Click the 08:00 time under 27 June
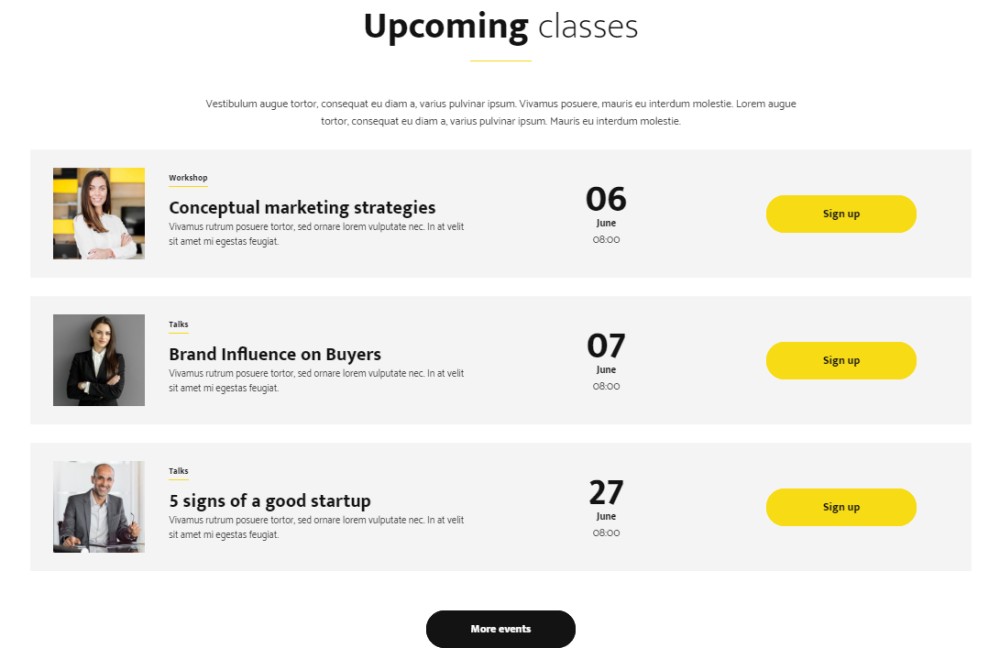Image resolution: width=1000 pixels, height=659 pixels. [606, 533]
